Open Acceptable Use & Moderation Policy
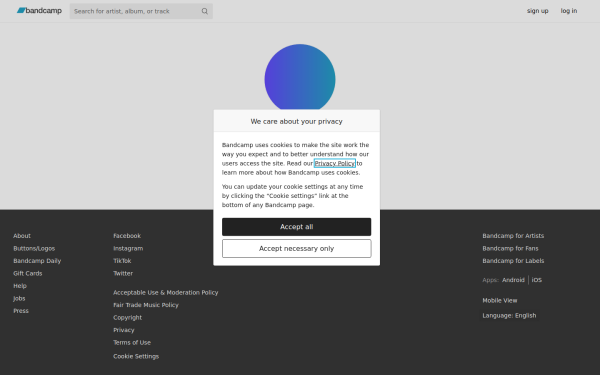Viewport: 600px width, 375px height. (165, 292)
